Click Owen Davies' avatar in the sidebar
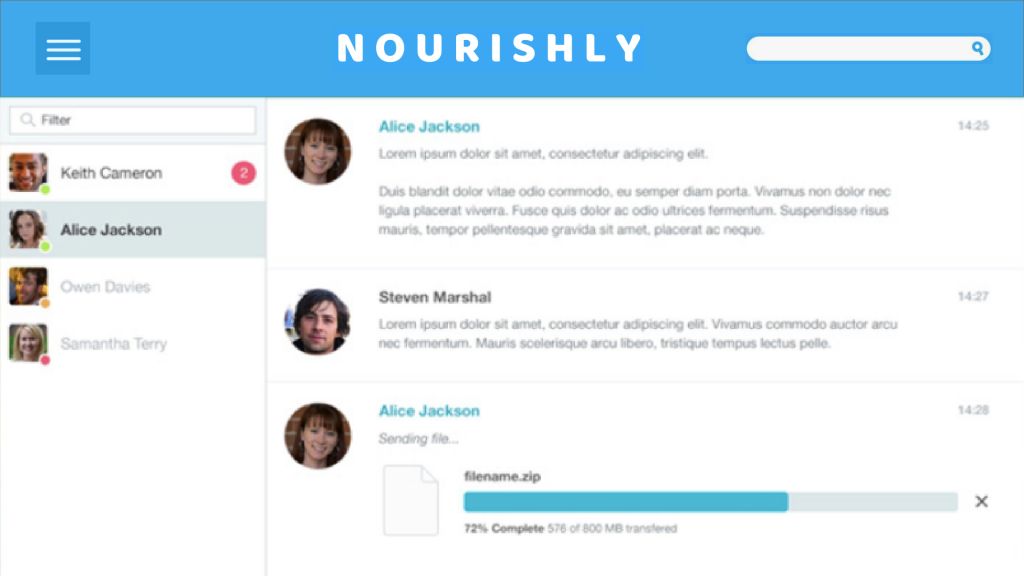This screenshot has width=1024, height=576. tap(28, 286)
